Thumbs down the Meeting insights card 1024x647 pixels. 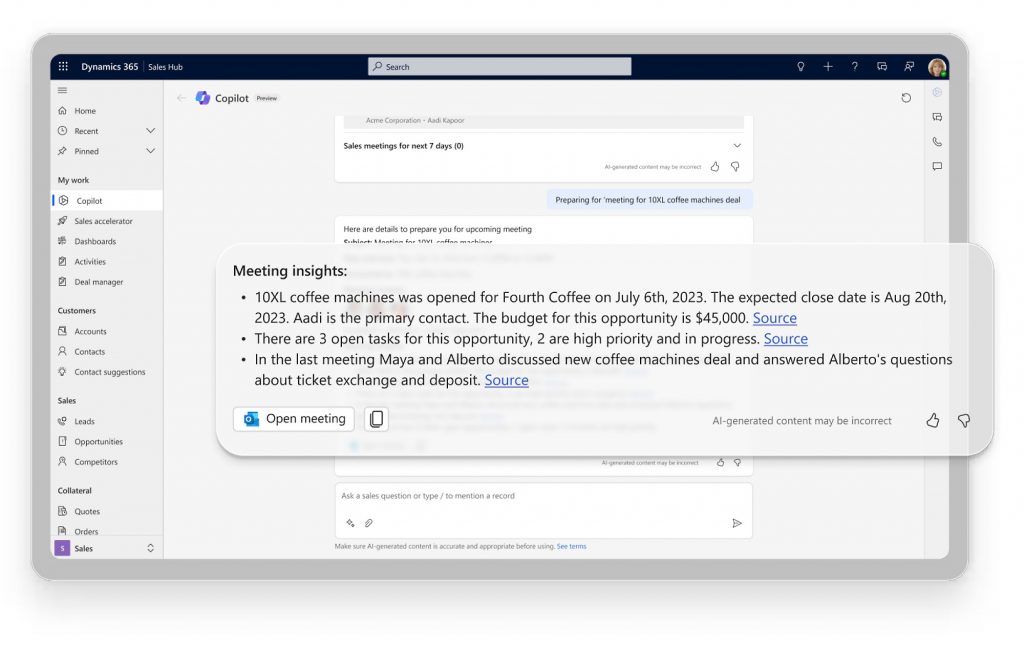coord(964,420)
